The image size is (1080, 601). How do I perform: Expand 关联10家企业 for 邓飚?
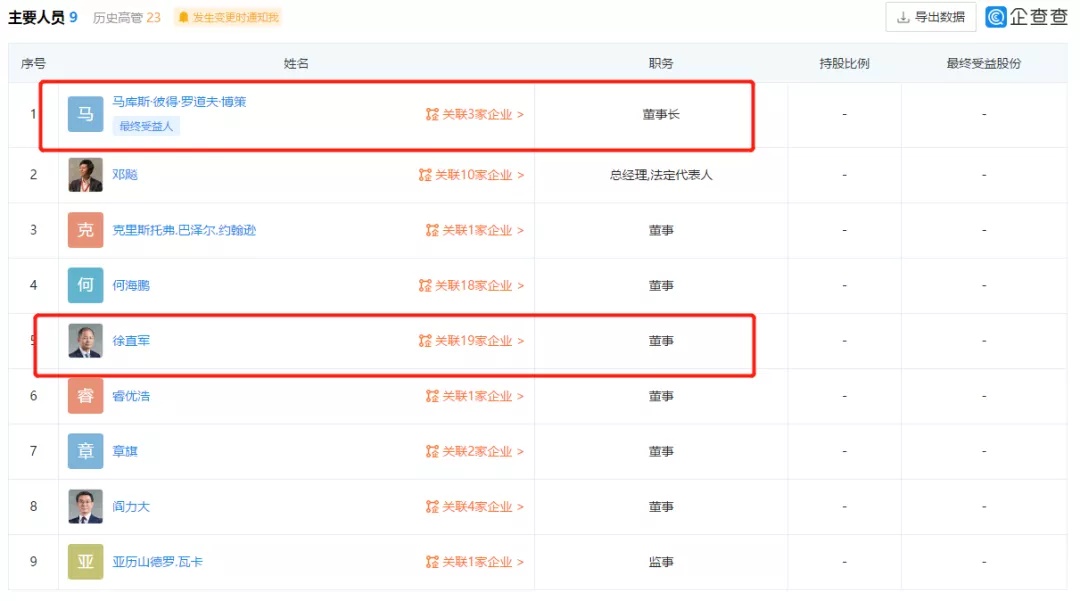471,175
